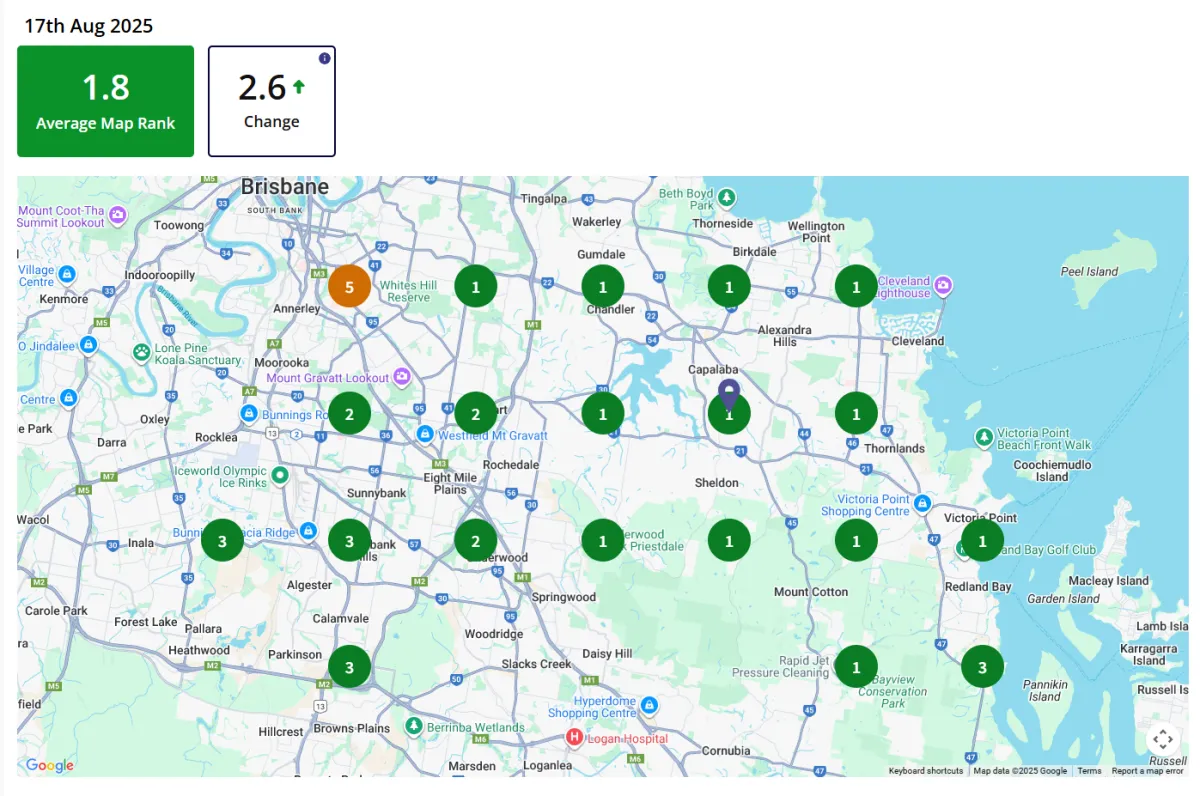Viewport: 1200px width, 796px height.
Task: Select the purple business location pin
Action: pos(729,393)
